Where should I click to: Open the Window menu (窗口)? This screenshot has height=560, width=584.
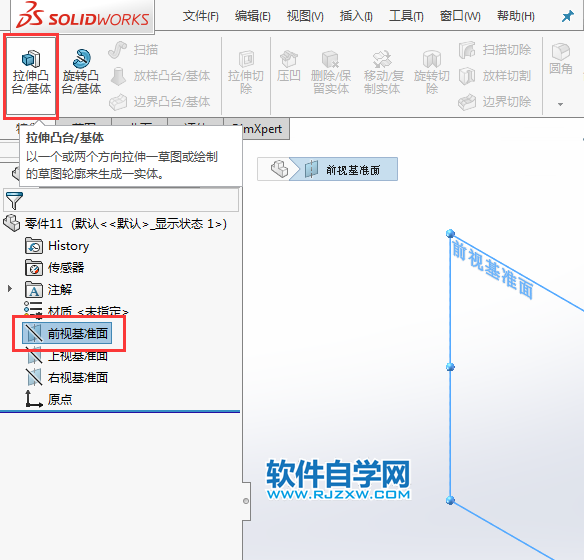[x=460, y=16]
